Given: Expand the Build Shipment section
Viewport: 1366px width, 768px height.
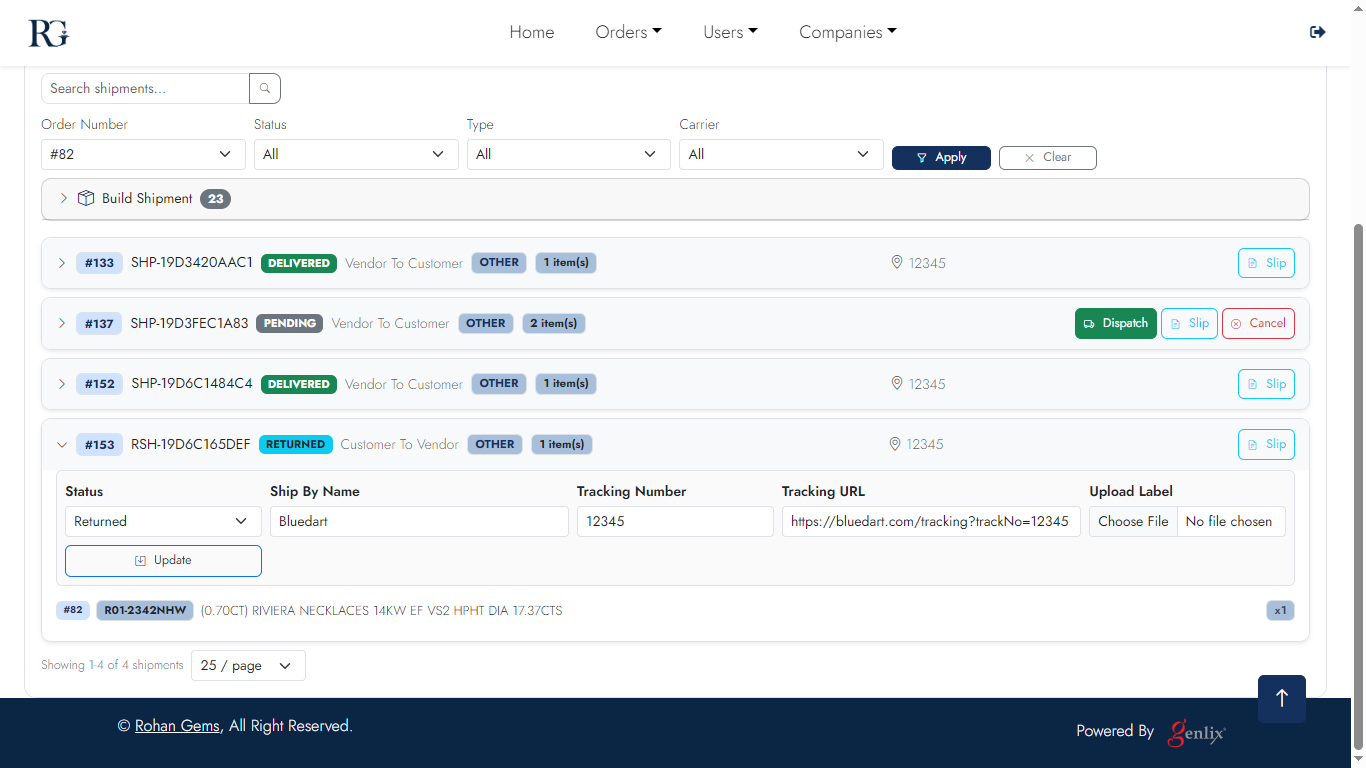Looking at the screenshot, I should (64, 198).
